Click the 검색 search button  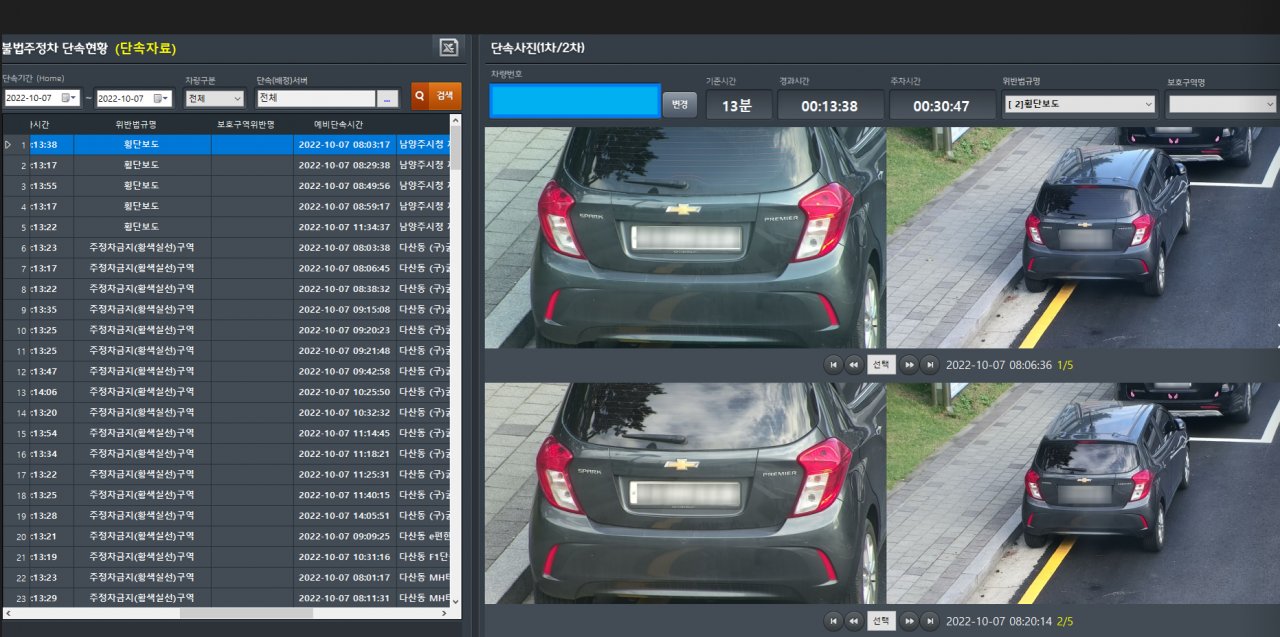436,96
